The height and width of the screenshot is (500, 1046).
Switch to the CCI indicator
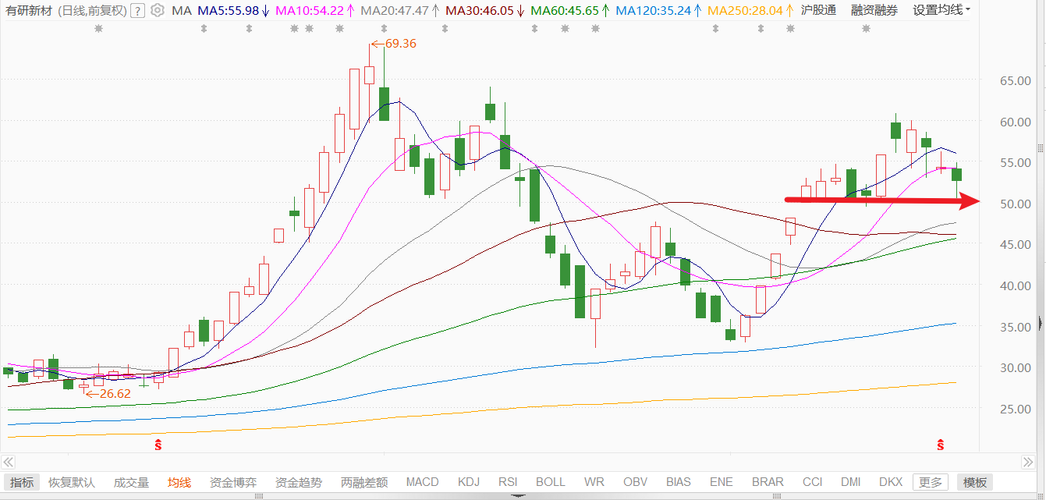(813, 482)
